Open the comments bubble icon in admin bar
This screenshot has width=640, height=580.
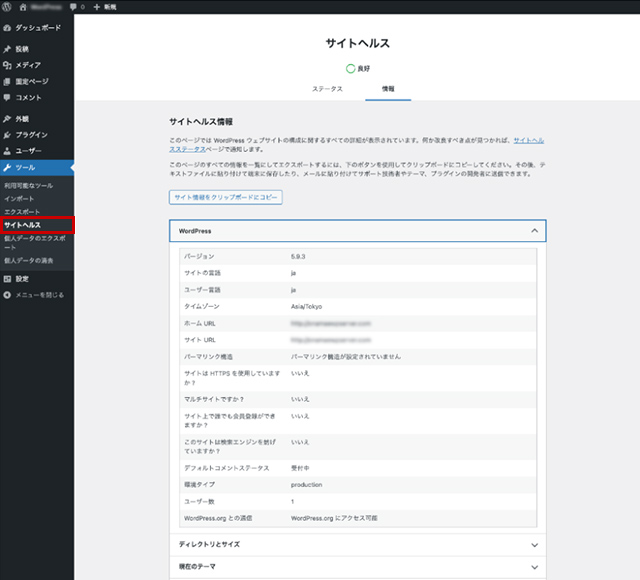click(x=73, y=7)
